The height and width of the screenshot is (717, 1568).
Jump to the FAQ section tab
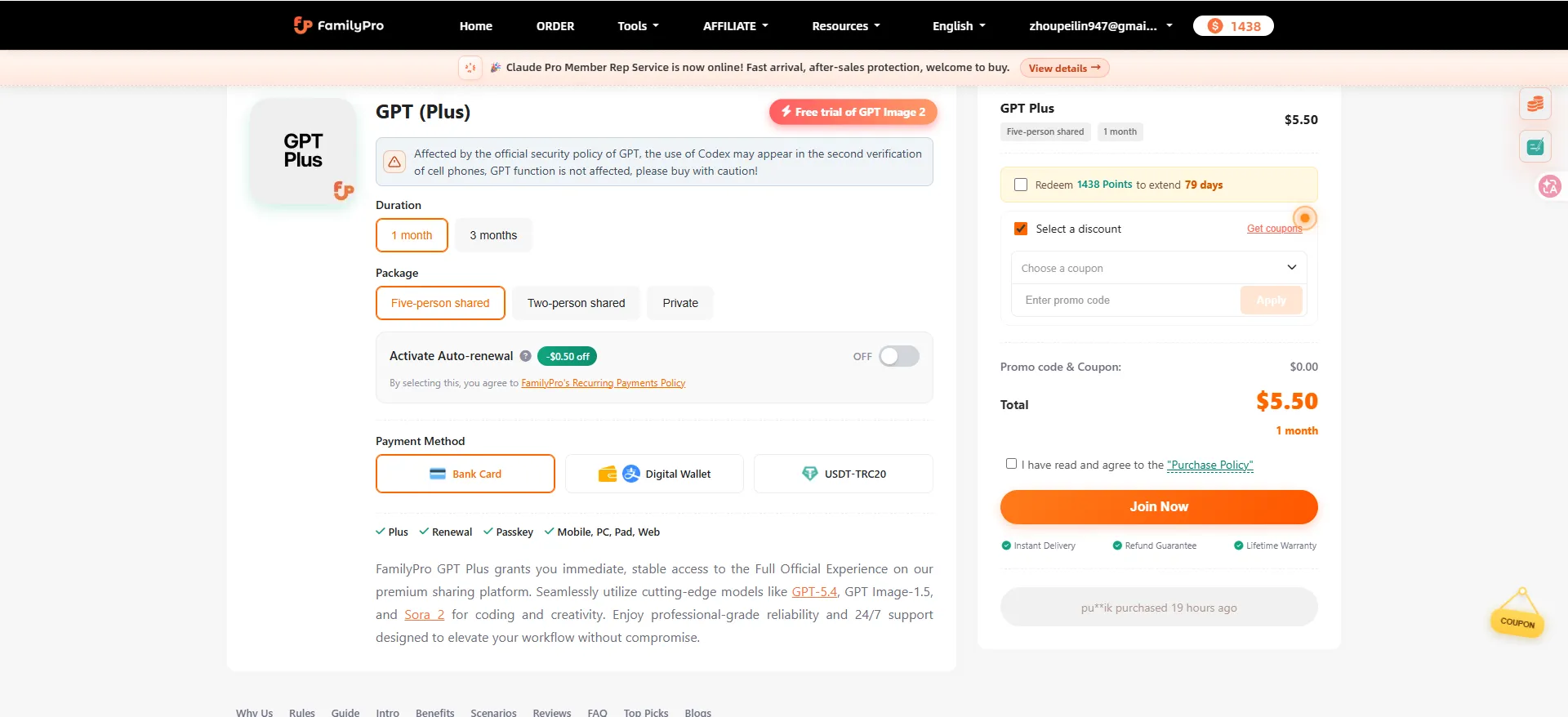pos(597,712)
